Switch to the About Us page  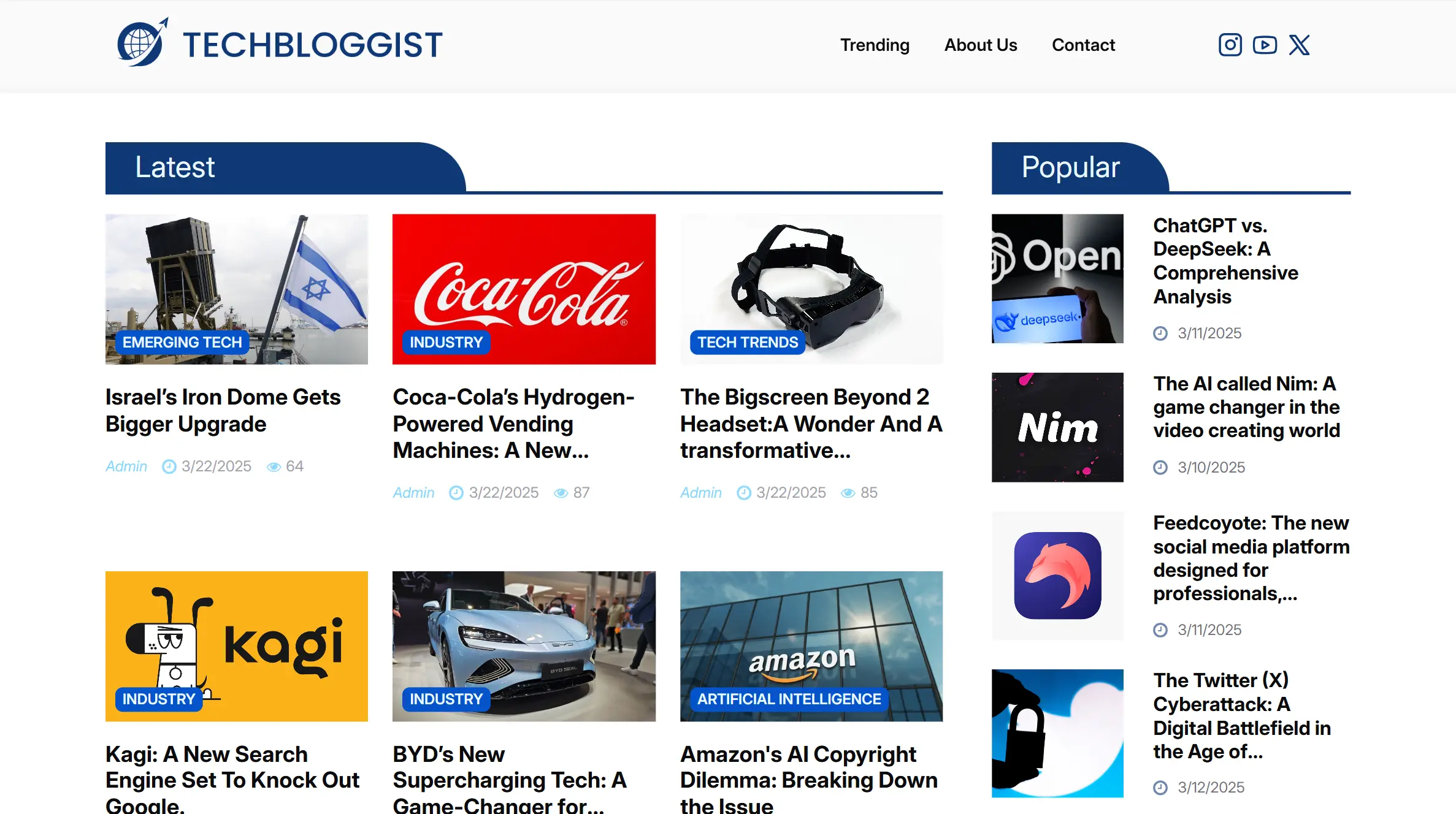point(980,45)
